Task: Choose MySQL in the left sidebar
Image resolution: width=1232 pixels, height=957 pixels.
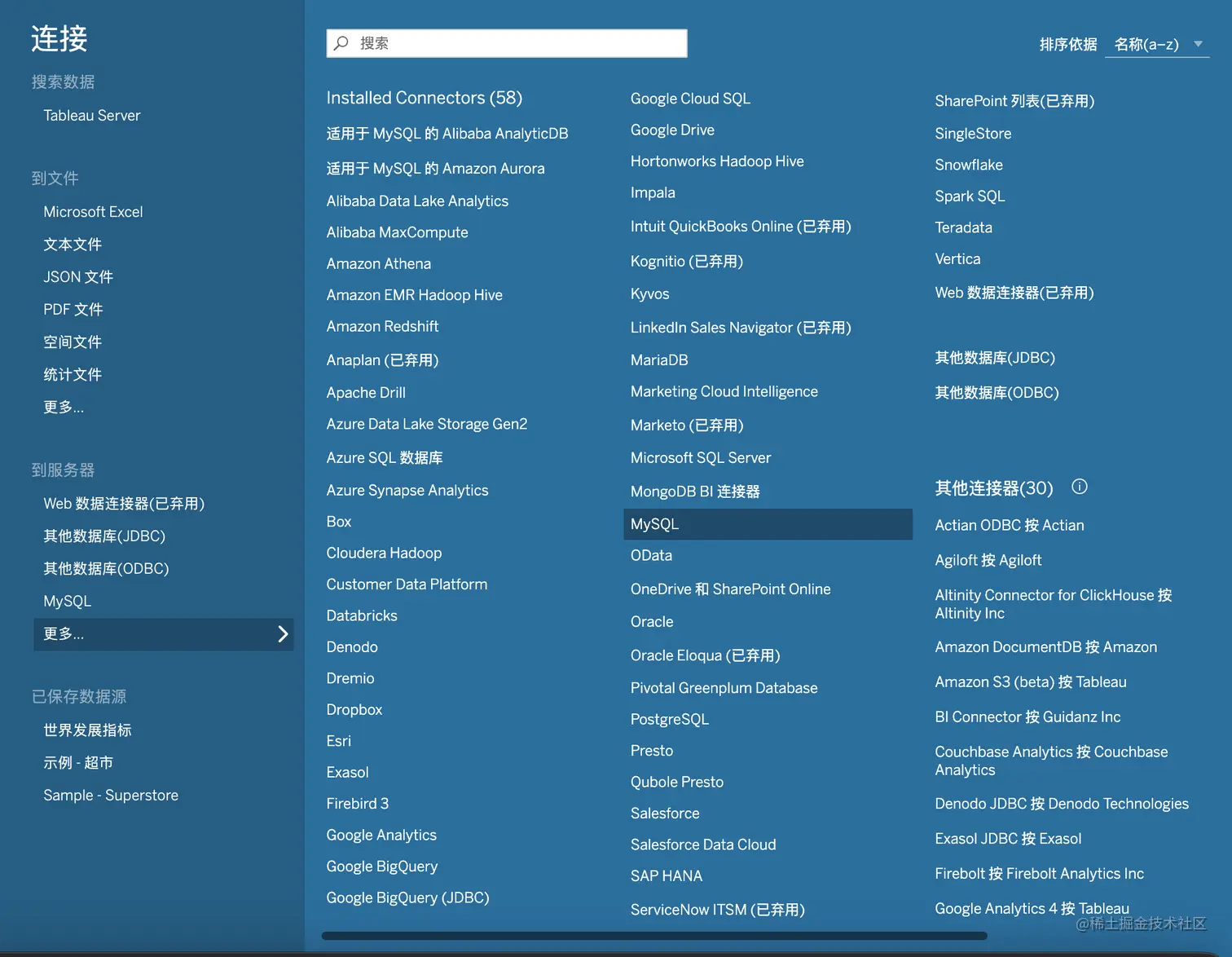Action: (x=67, y=602)
